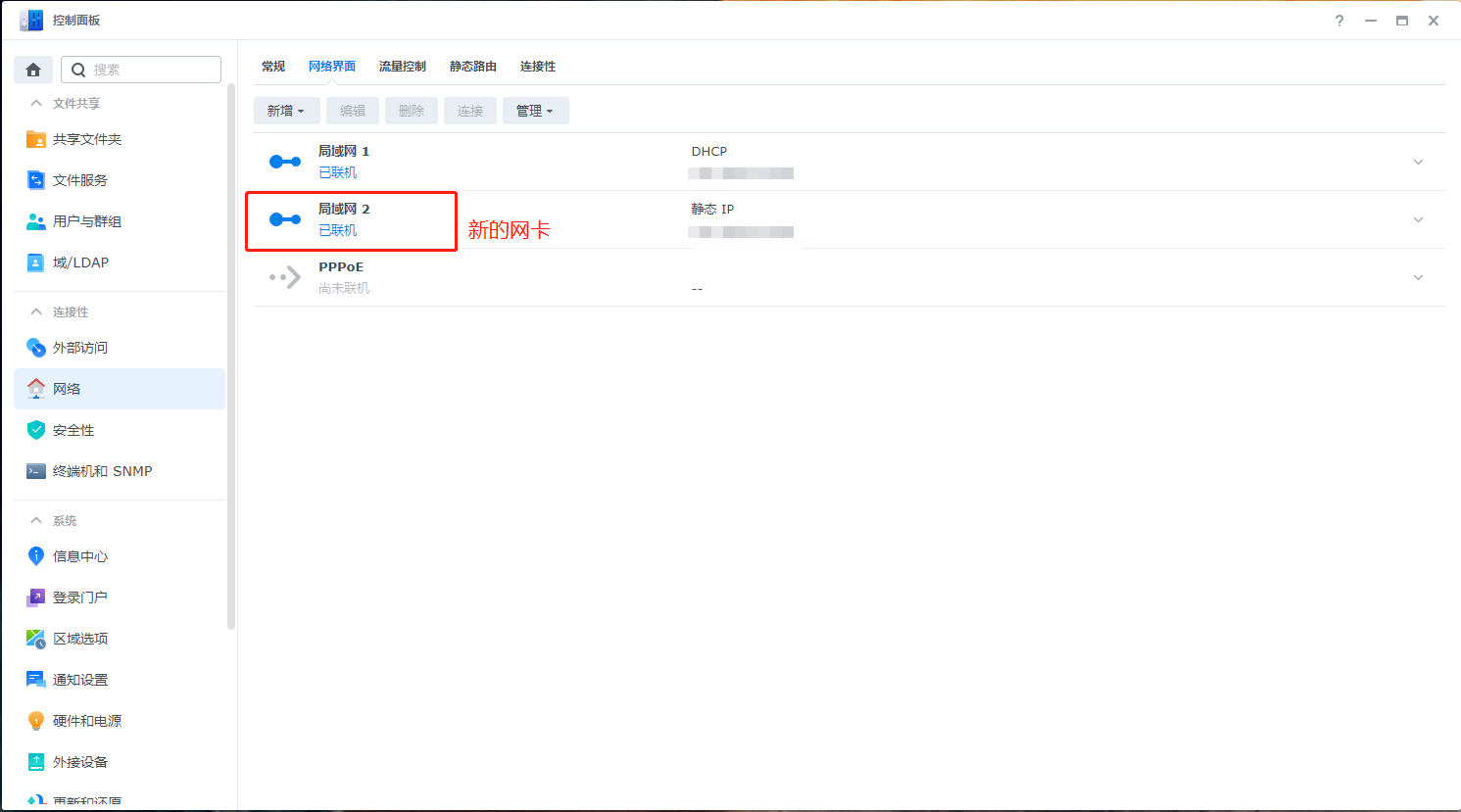The width and height of the screenshot is (1461, 812).
Task: Click the sidebar vertical scrollbar
Action: coord(231,353)
